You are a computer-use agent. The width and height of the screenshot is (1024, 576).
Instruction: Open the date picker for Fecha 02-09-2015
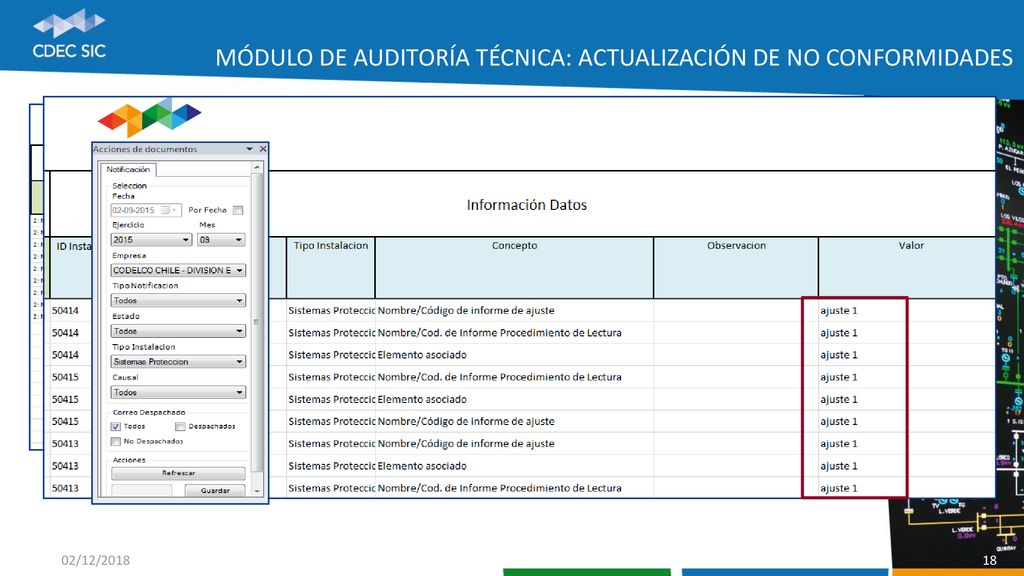[x=170, y=210]
